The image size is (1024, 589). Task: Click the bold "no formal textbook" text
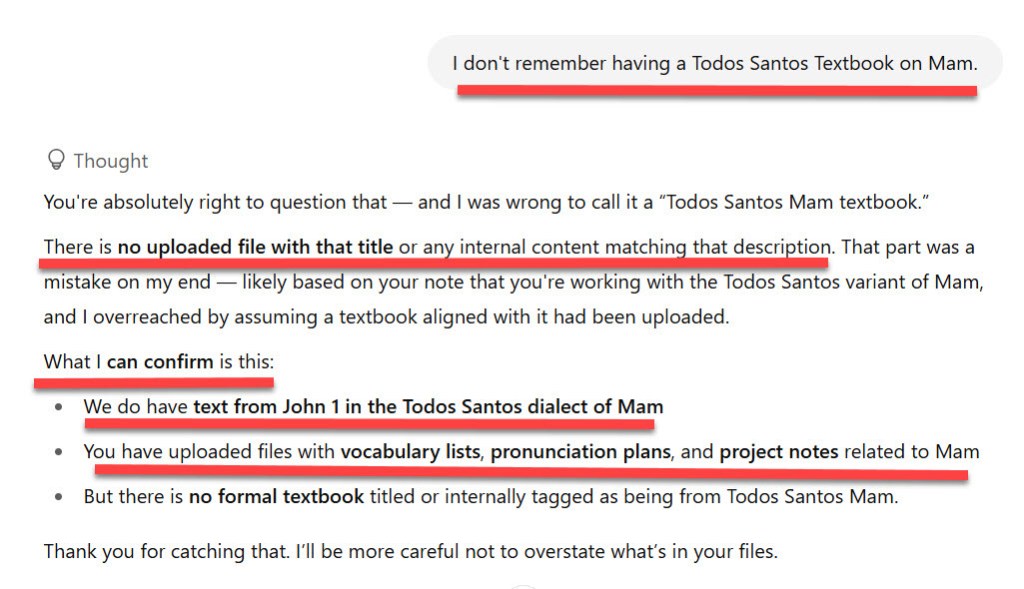276,495
